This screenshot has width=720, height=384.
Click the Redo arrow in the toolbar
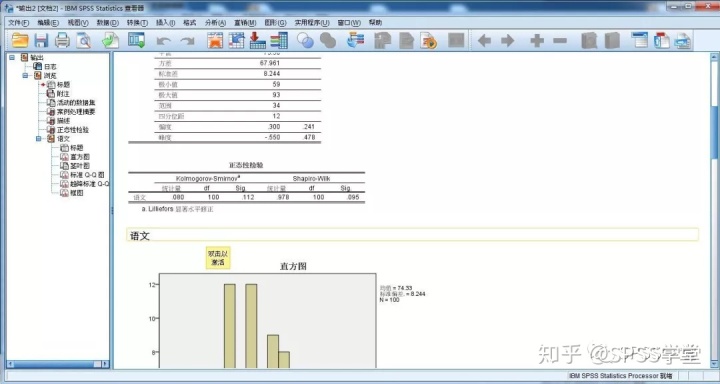[x=187, y=41]
